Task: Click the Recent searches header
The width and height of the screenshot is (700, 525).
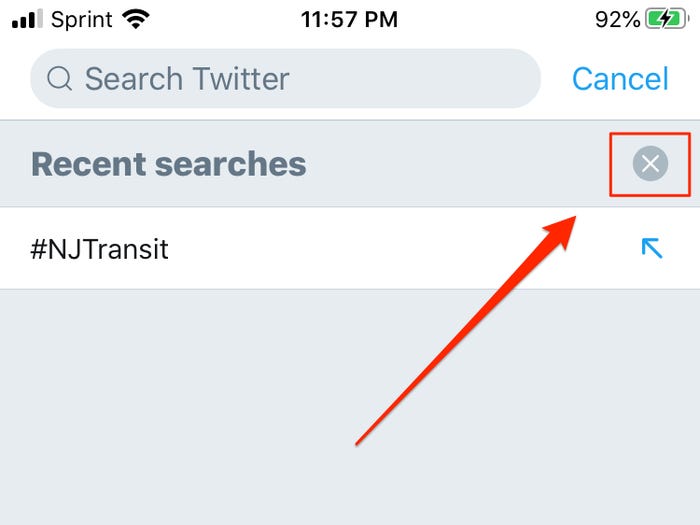Action: coord(169,164)
